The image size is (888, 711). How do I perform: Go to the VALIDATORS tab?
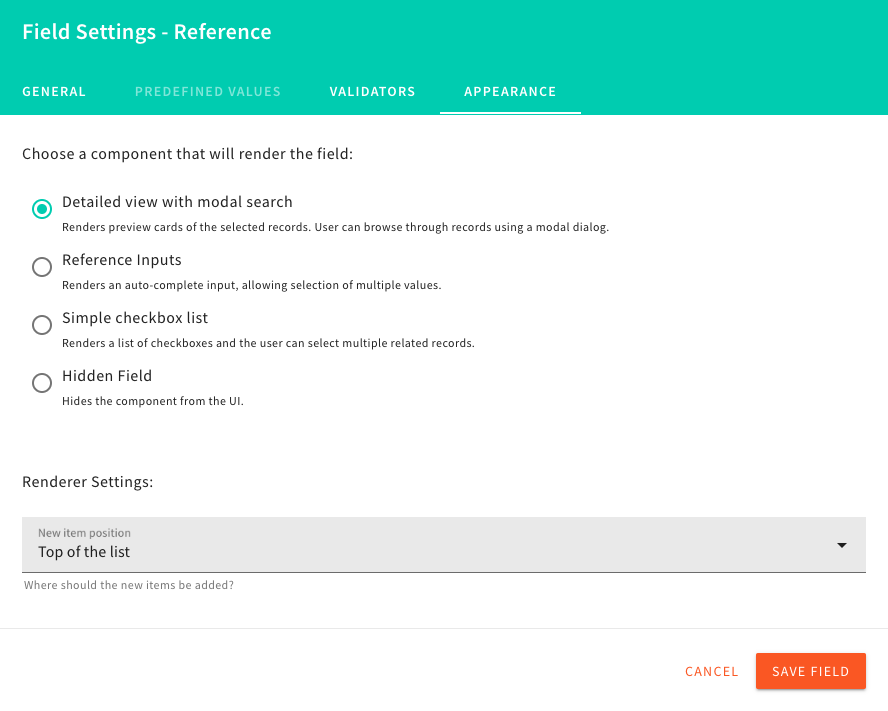pos(372,91)
